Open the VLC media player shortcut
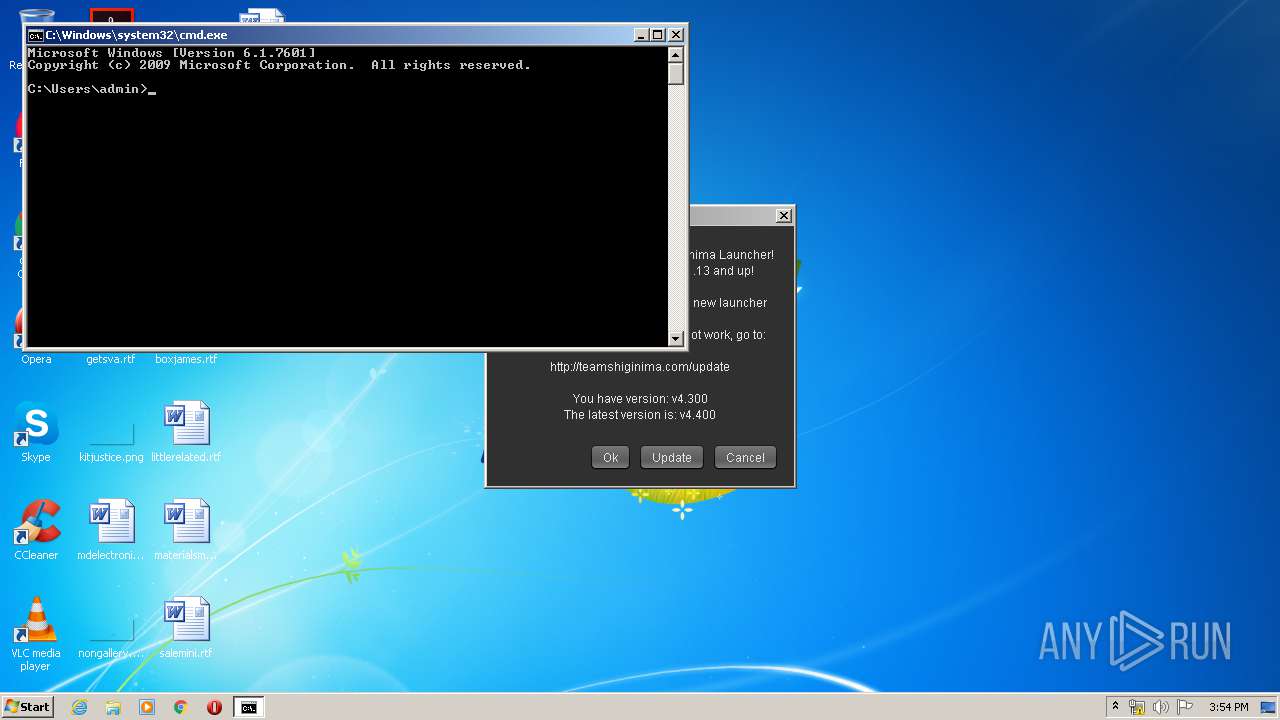The width and height of the screenshot is (1280, 720). [36, 634]
